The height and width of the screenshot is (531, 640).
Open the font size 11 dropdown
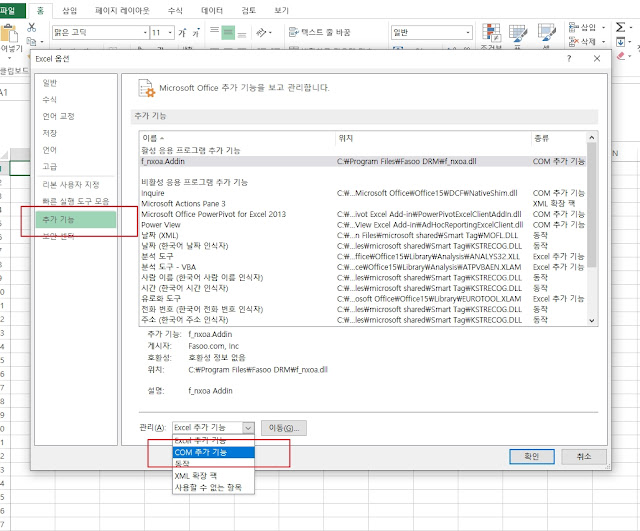pos(171,32)
